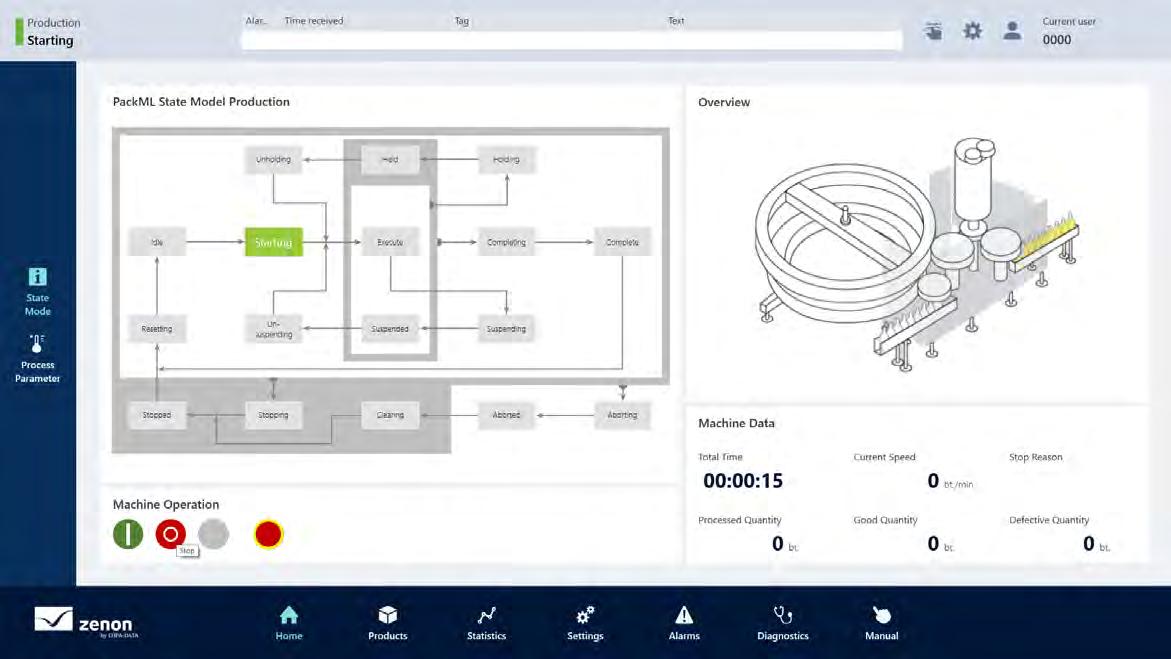Viewport: 1171px width, 659px height.
Task: Select the Complete state box
Action: (x=622, y=242)
